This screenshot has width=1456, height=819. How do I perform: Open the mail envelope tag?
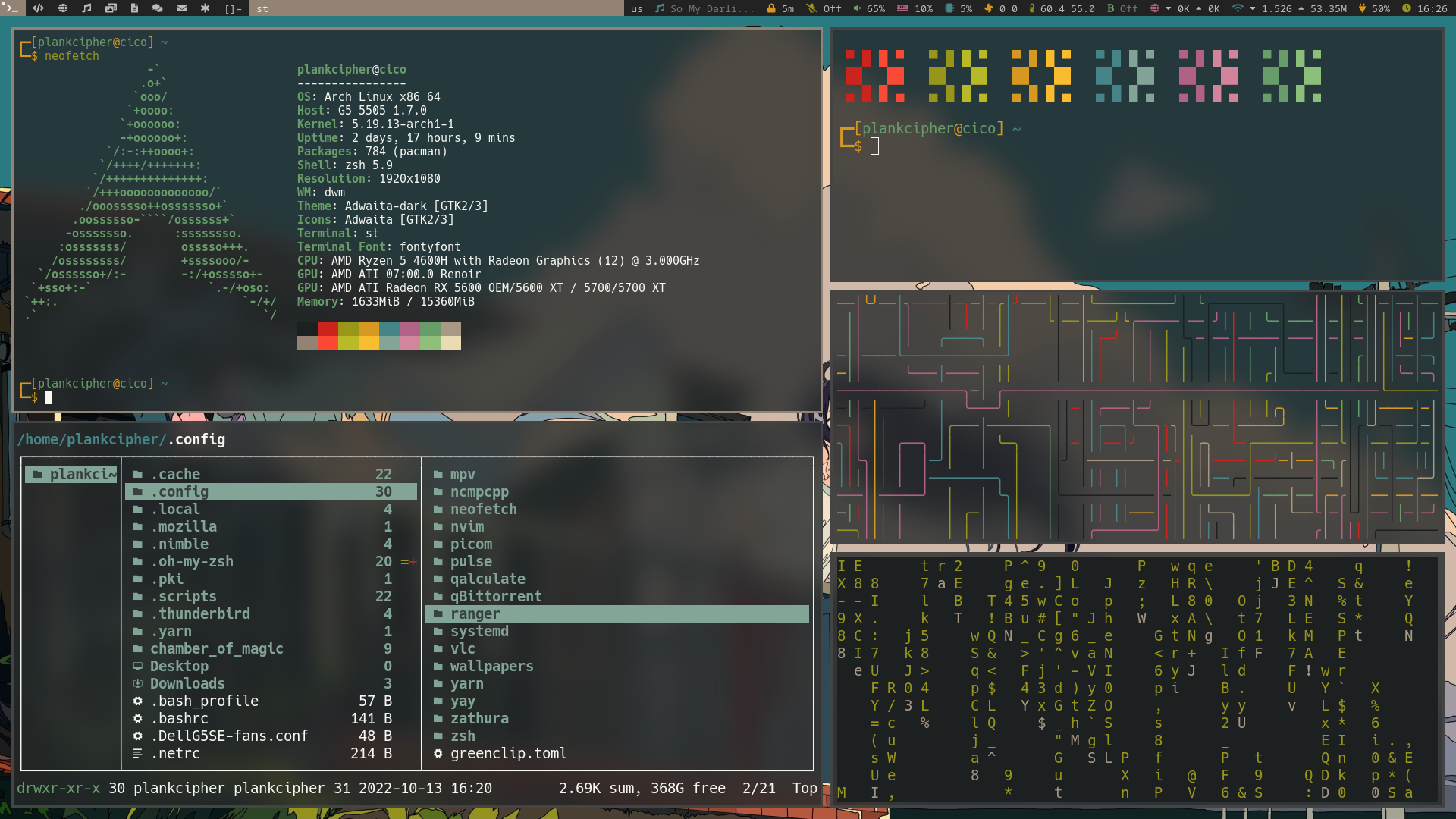[182, 8]
